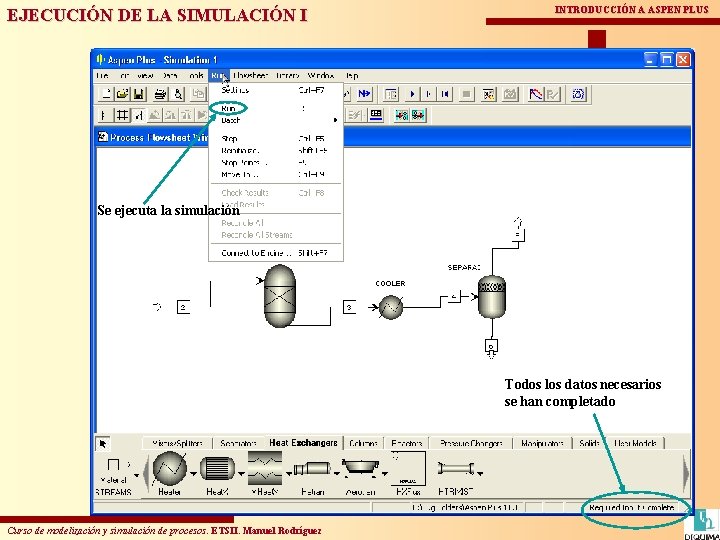
Task: Click the Print toolbar icon
Action: 160,94
